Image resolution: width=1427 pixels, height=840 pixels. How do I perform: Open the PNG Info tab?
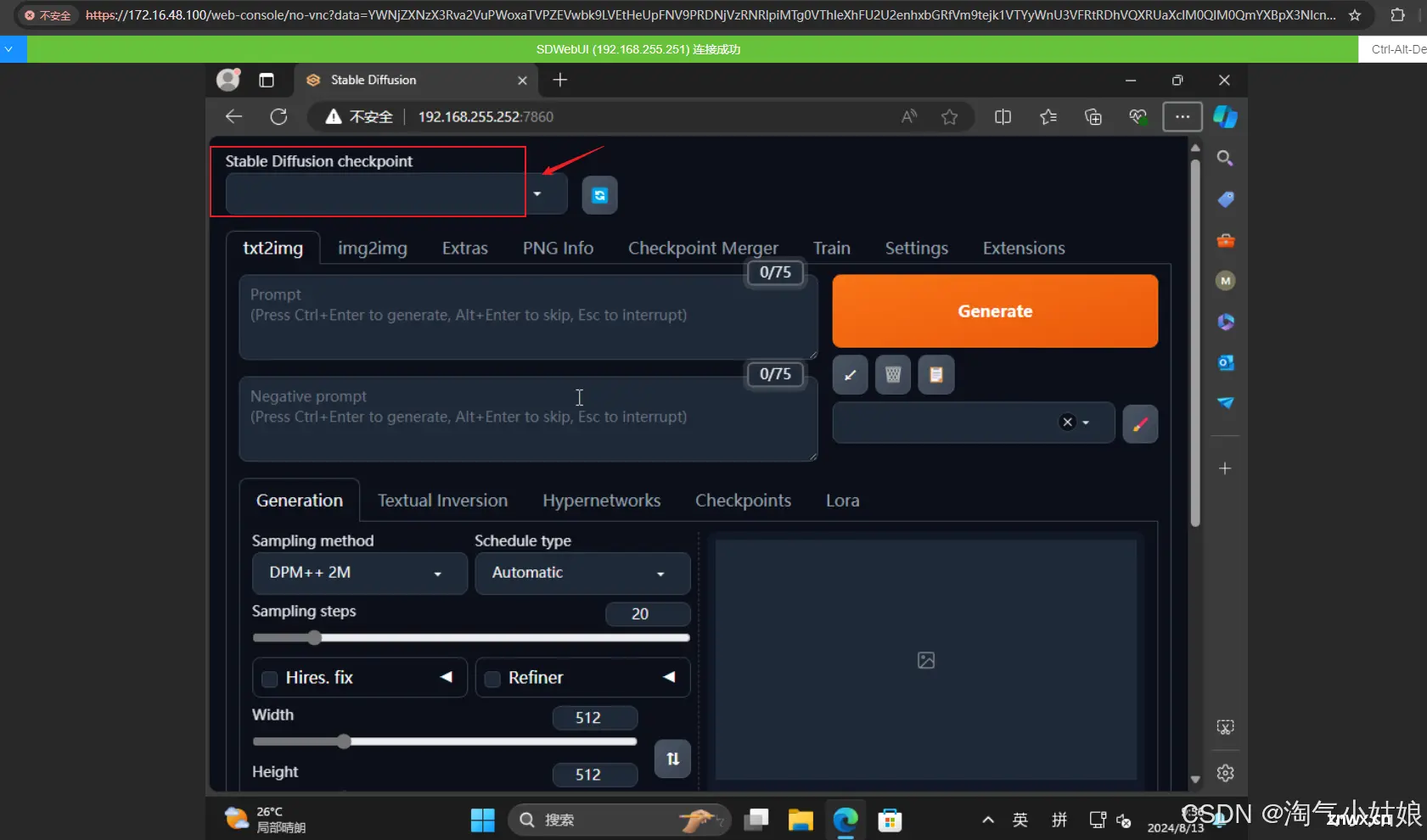(558, 249)
